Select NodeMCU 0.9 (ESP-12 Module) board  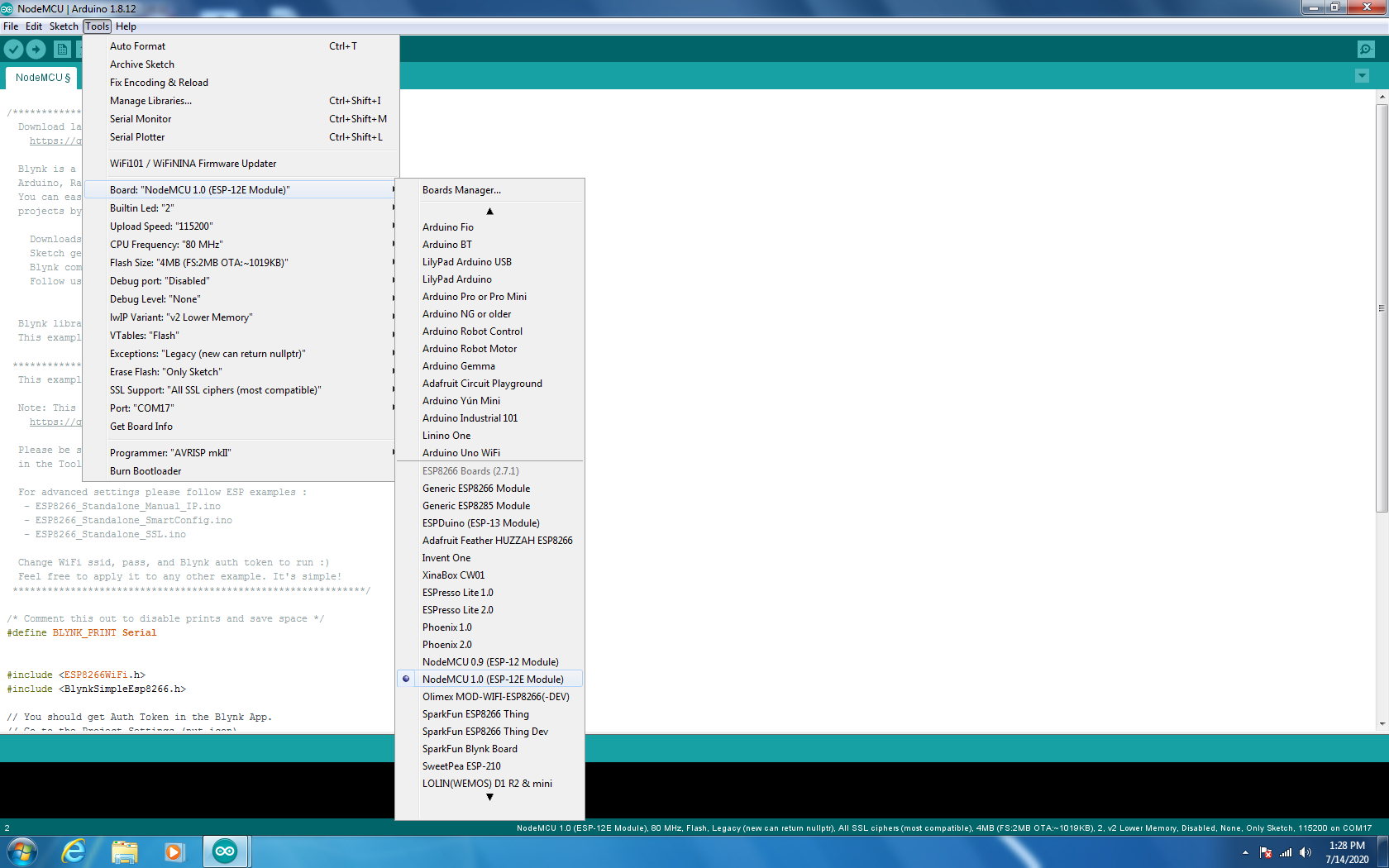pos(489,662)
